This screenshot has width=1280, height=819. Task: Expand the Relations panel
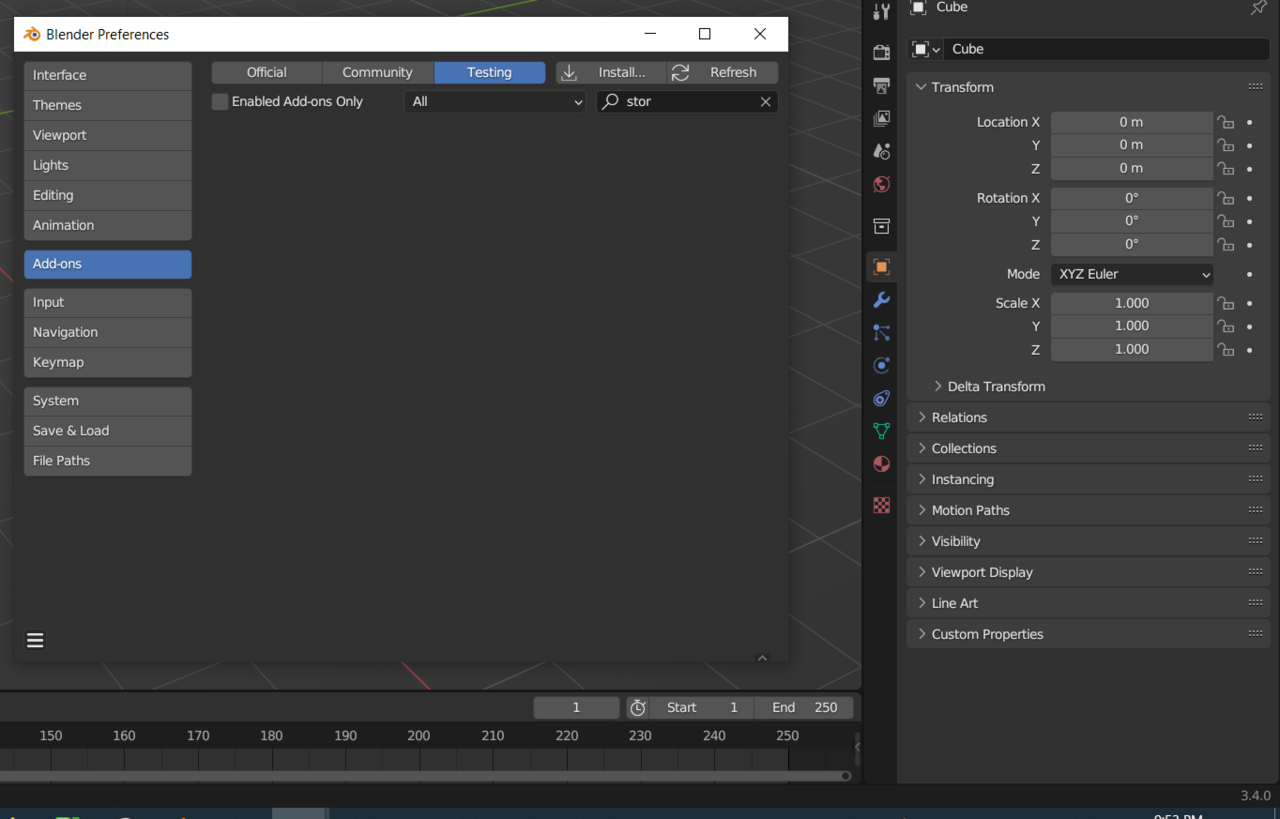click(921, 417)
